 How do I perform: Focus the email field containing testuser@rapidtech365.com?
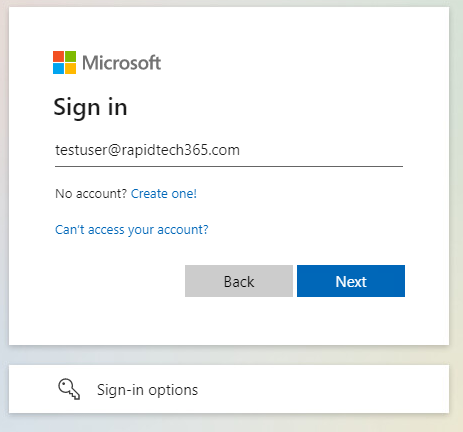pyautogui.click(x=229, y=150)
